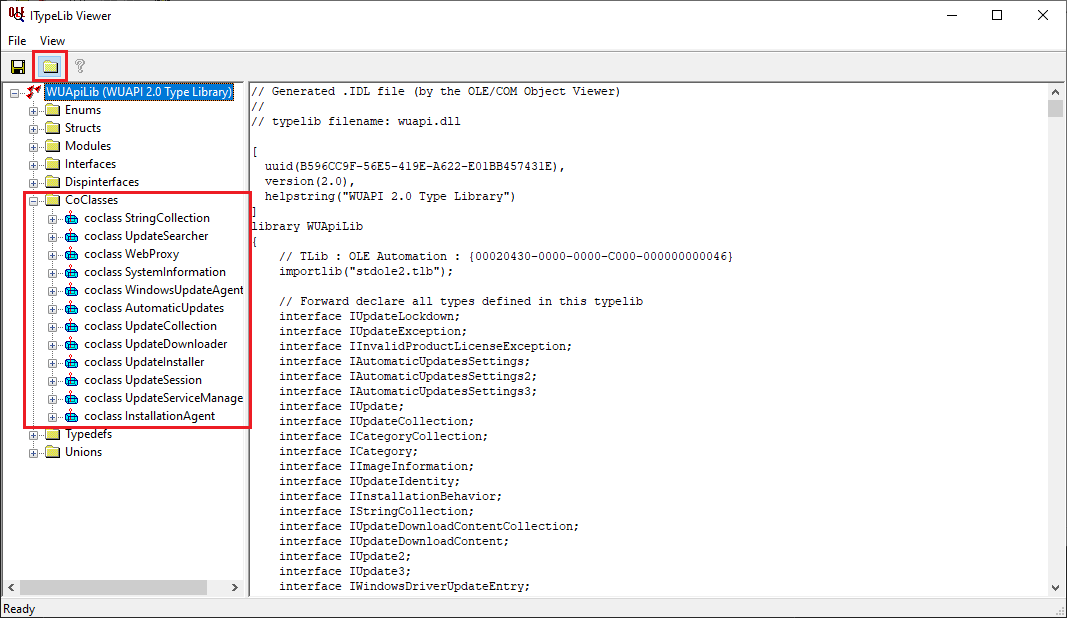This screenshot has height=618, width=1067.
Task: Expand the coclass WebProxy node
Action: click(52, 255)
